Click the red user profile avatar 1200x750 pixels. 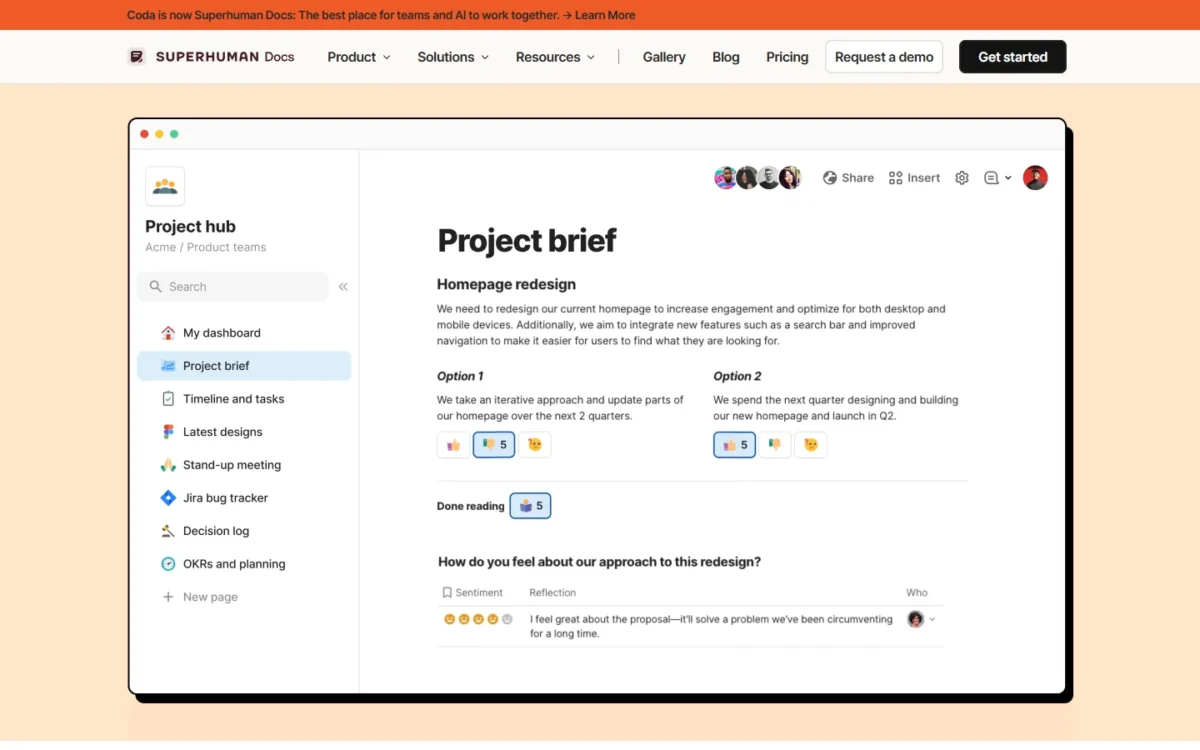1035,178
